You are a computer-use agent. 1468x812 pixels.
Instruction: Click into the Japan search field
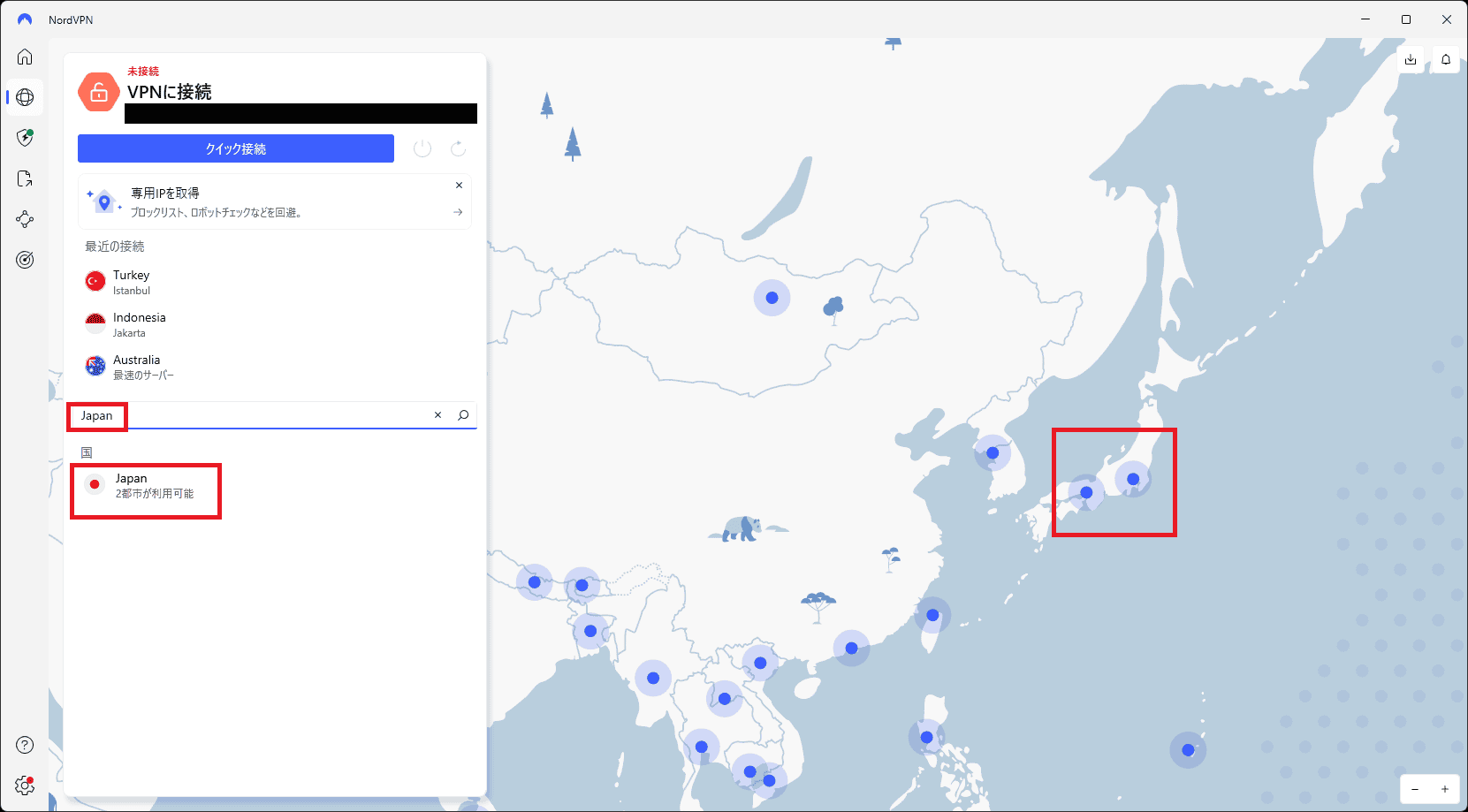point(265,415)
